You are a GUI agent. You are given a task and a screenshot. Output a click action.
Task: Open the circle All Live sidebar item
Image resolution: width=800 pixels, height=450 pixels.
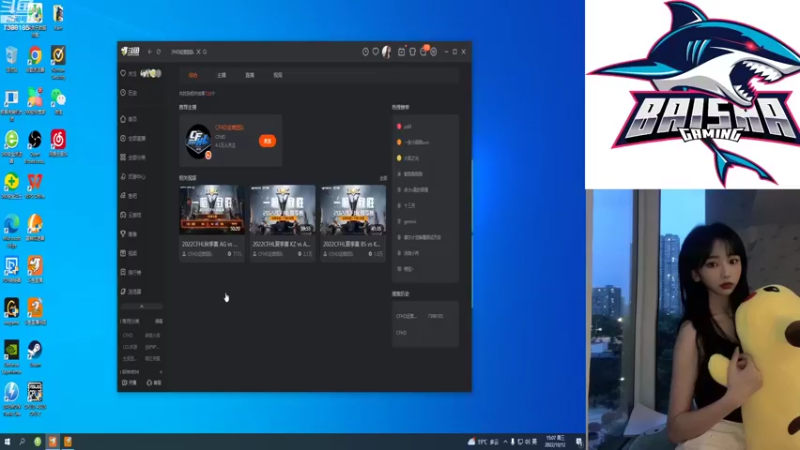pos(134,138)
